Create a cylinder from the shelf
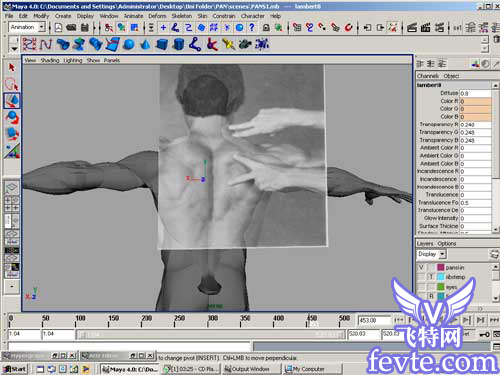This screenshot has width=500, height=375. (179, 44)
